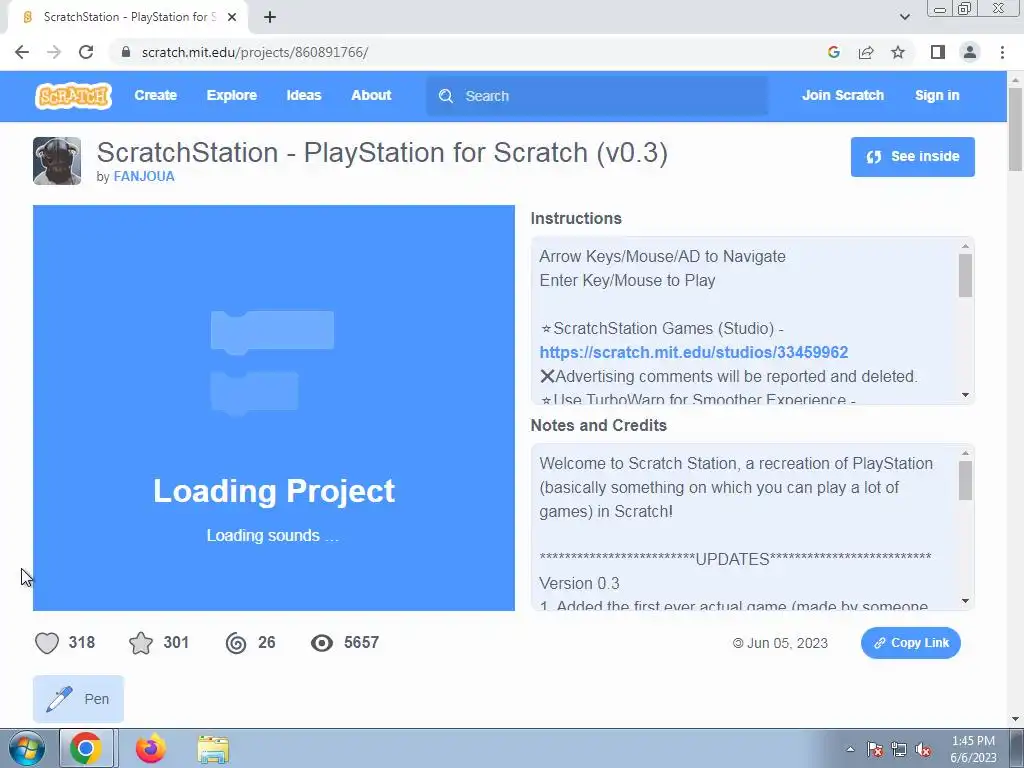Click the browser back arrow

22,52
